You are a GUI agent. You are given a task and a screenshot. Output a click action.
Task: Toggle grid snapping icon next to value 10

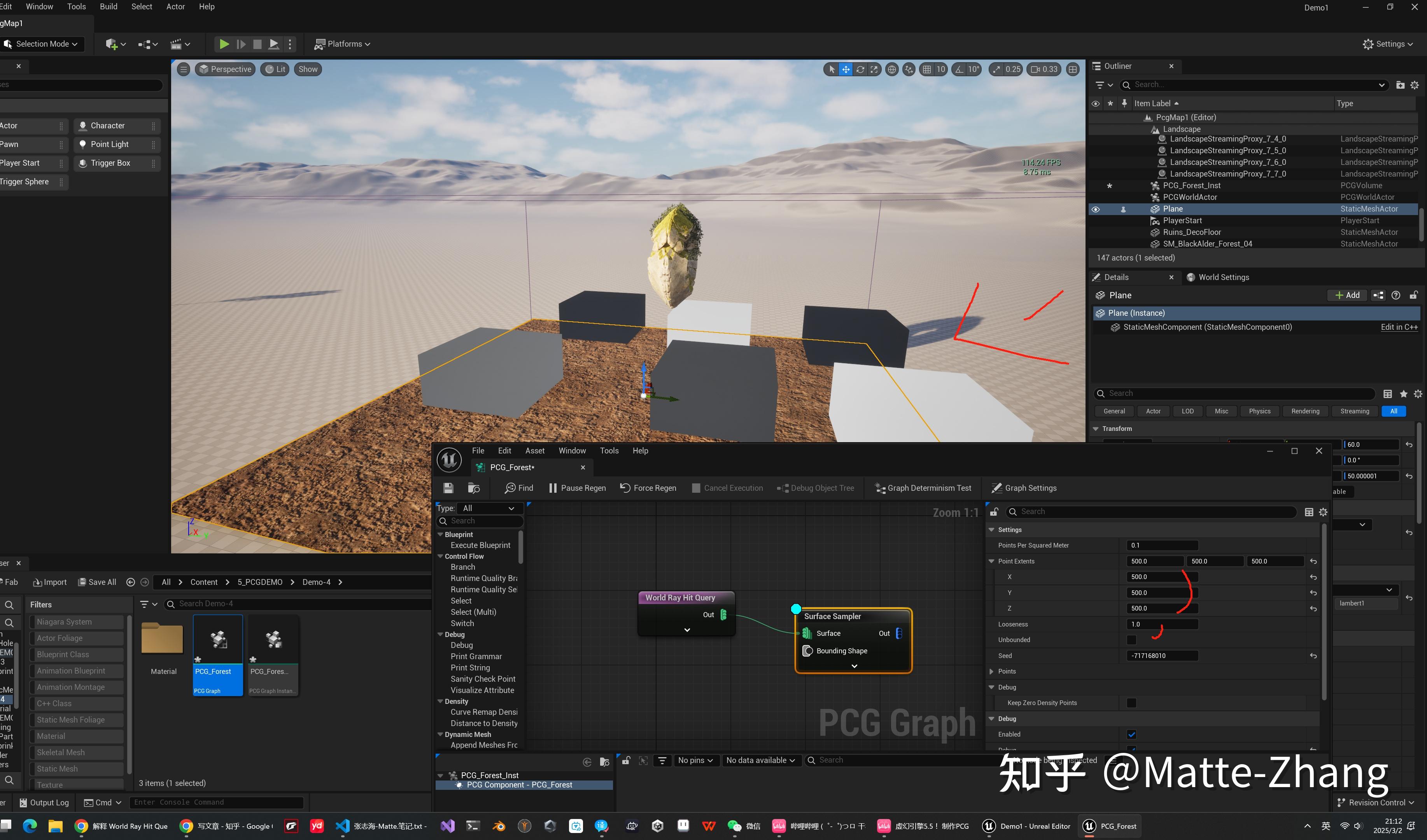927,69
